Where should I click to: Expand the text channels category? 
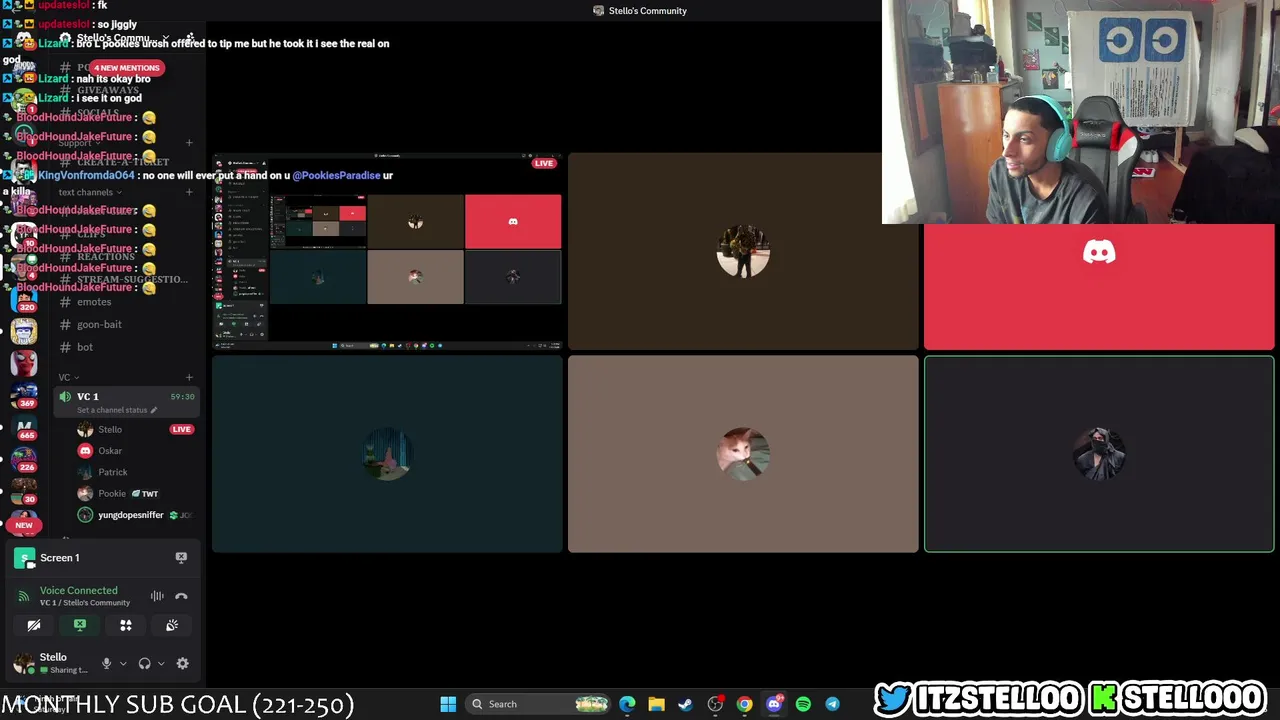[90, 192]
